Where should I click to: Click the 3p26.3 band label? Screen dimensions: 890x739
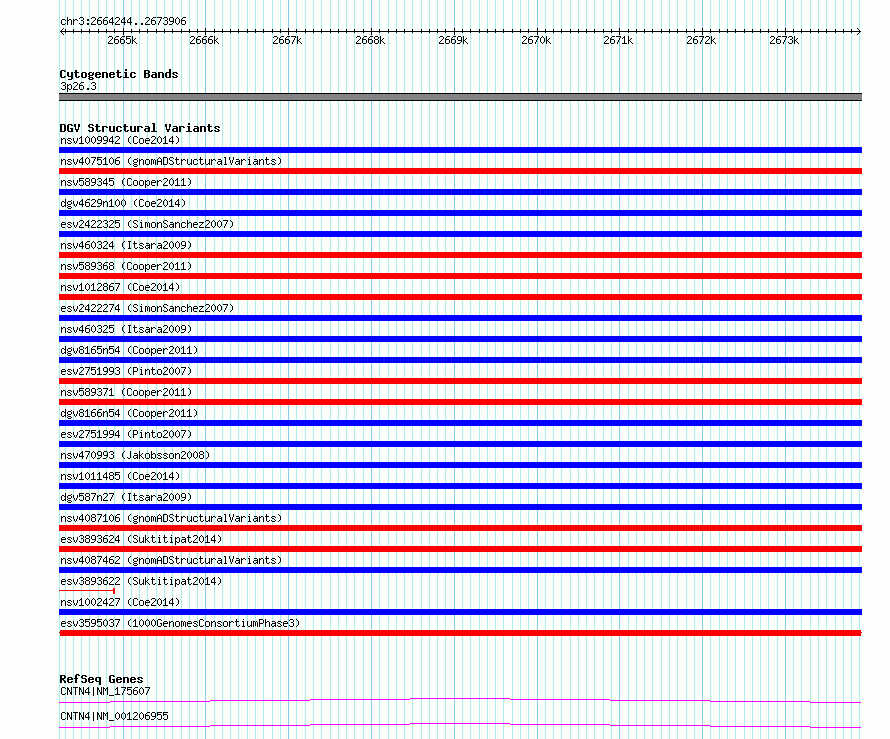tap(78, 86)
